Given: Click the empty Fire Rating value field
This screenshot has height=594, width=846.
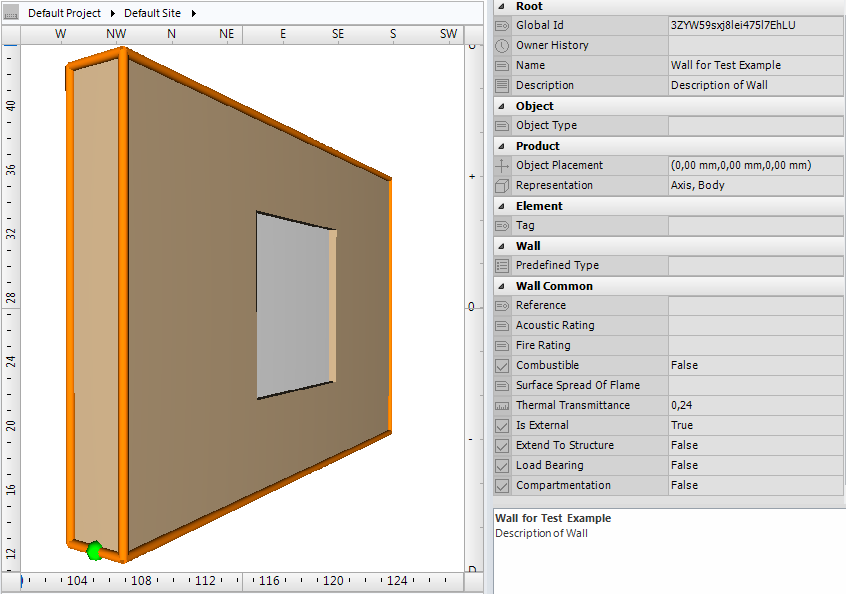Looking at the screenshot, I should click(755, 345).
